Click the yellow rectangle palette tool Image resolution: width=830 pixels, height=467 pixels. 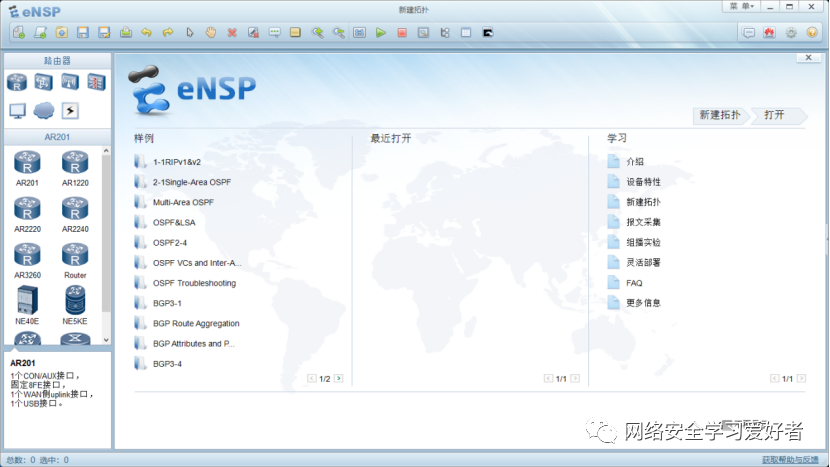point(295,33)
